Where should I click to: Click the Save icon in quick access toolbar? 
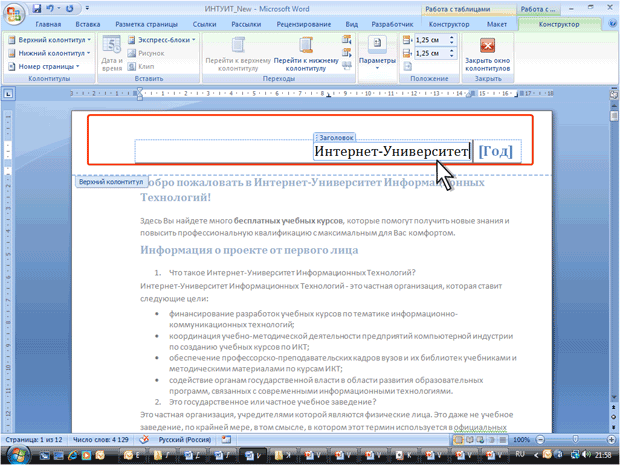[37, 8]
